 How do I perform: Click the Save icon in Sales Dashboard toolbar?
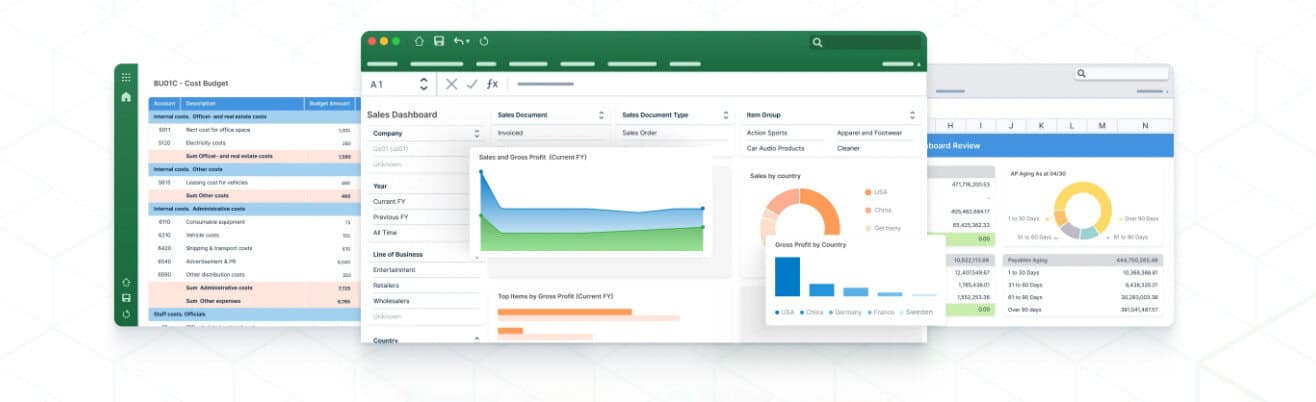pos(439,41)
